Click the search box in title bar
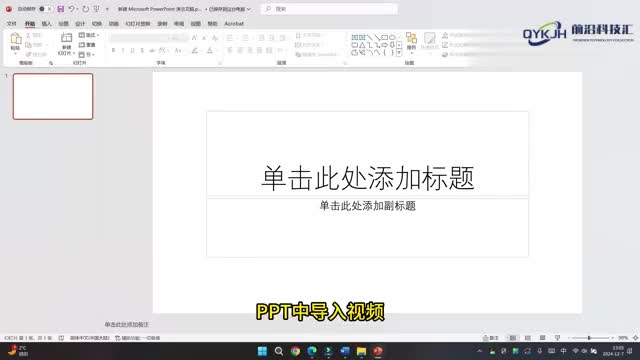This screenshot has height=360, width=640. [x=329, y=9]
